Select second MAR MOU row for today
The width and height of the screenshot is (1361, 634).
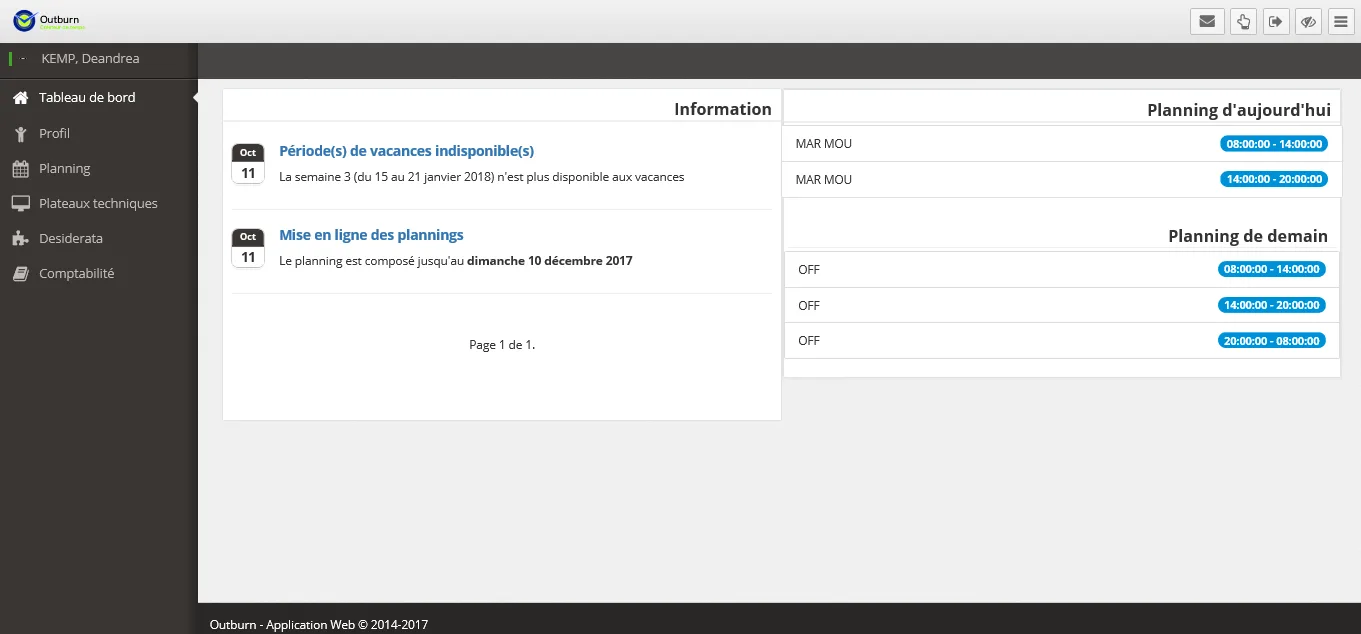(1061, 180)
